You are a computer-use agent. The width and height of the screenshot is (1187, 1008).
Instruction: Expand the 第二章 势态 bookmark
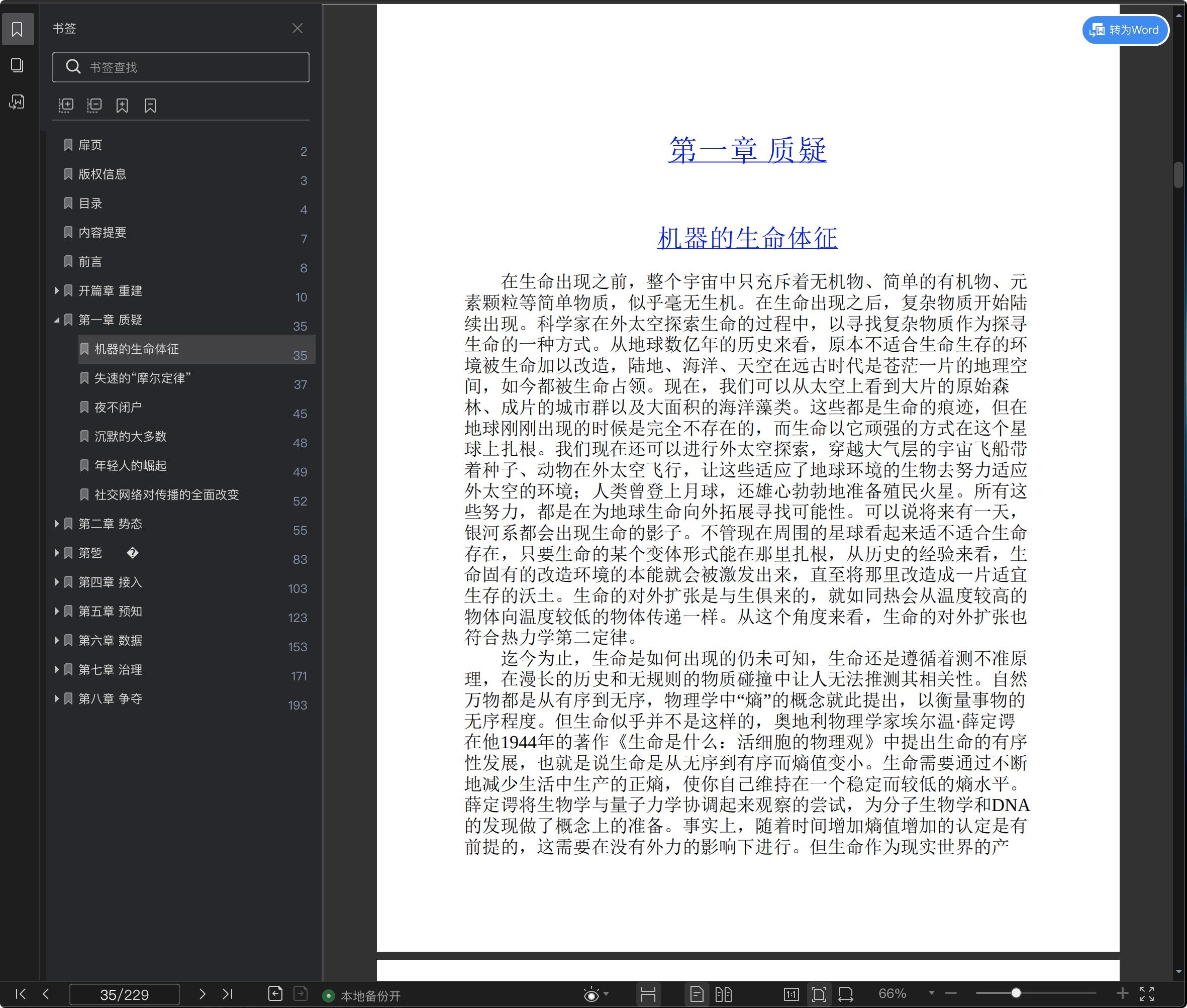57,524
